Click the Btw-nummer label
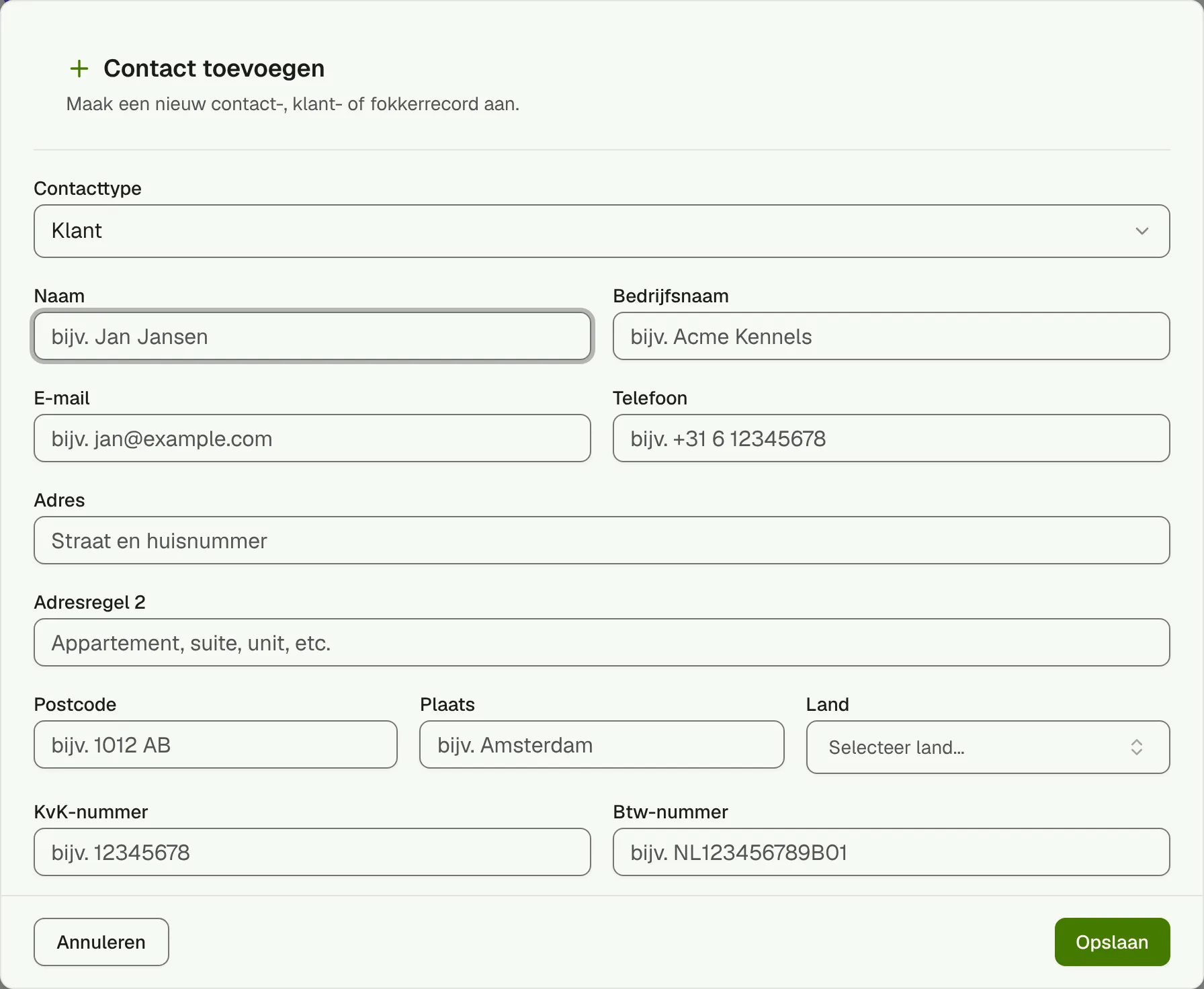The image size is (1204, 989). pyautogui.click(x=671, y=812)
